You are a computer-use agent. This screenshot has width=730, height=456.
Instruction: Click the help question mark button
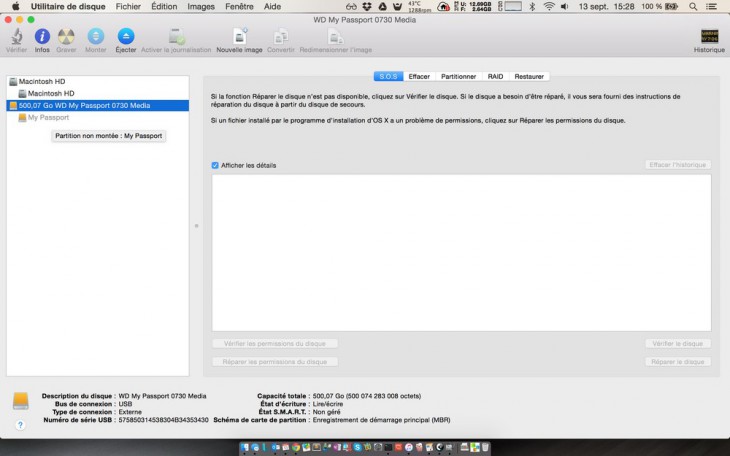tap(20, 425)
